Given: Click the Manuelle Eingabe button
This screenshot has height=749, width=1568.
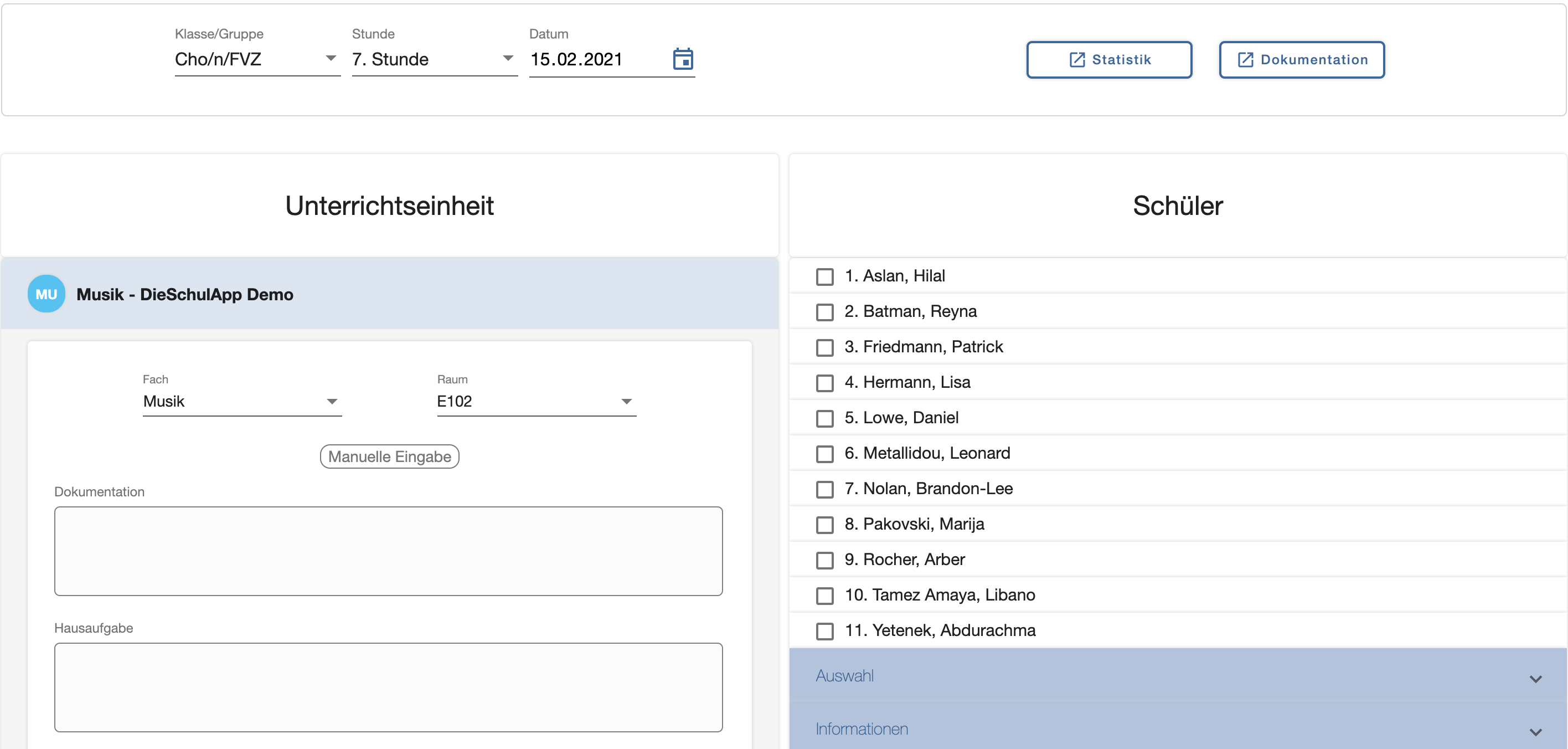Looking at the screenshot, I should tap(390, 456).
